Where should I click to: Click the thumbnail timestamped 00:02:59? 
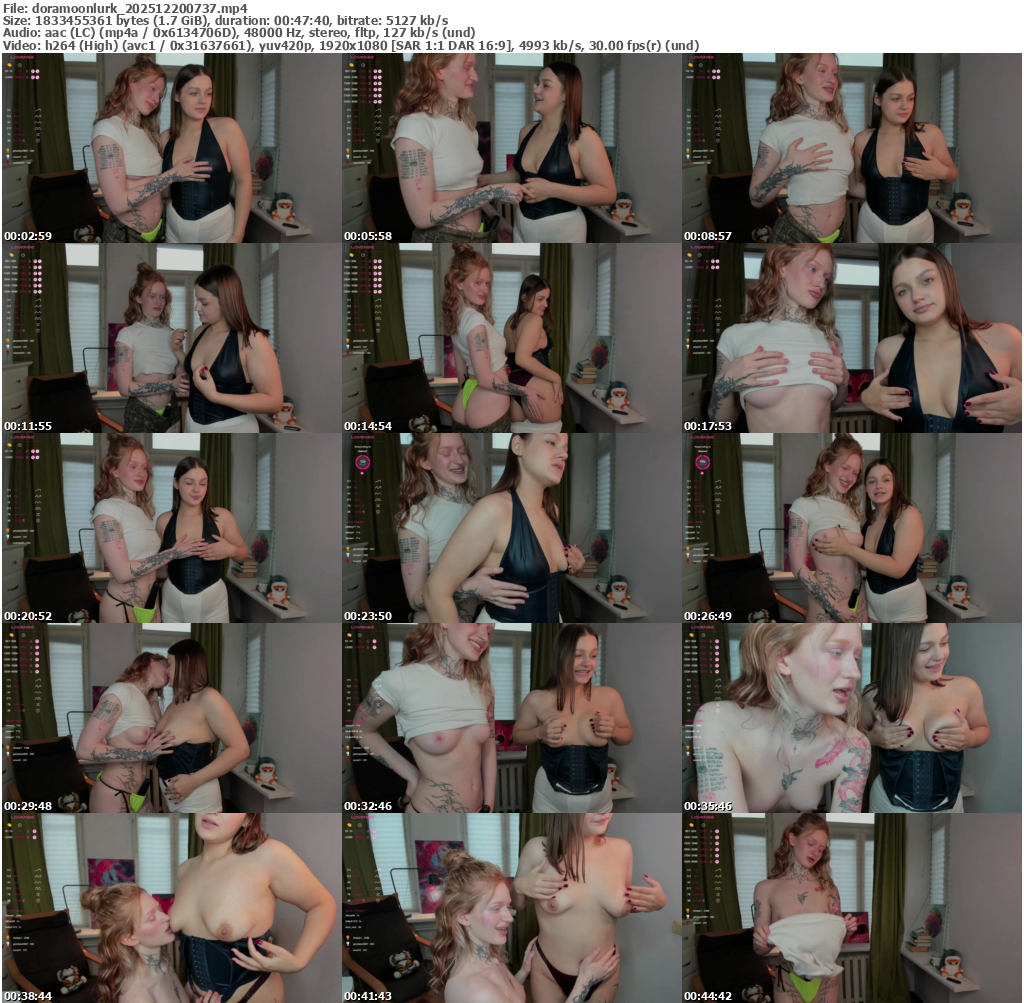[171, 148]
